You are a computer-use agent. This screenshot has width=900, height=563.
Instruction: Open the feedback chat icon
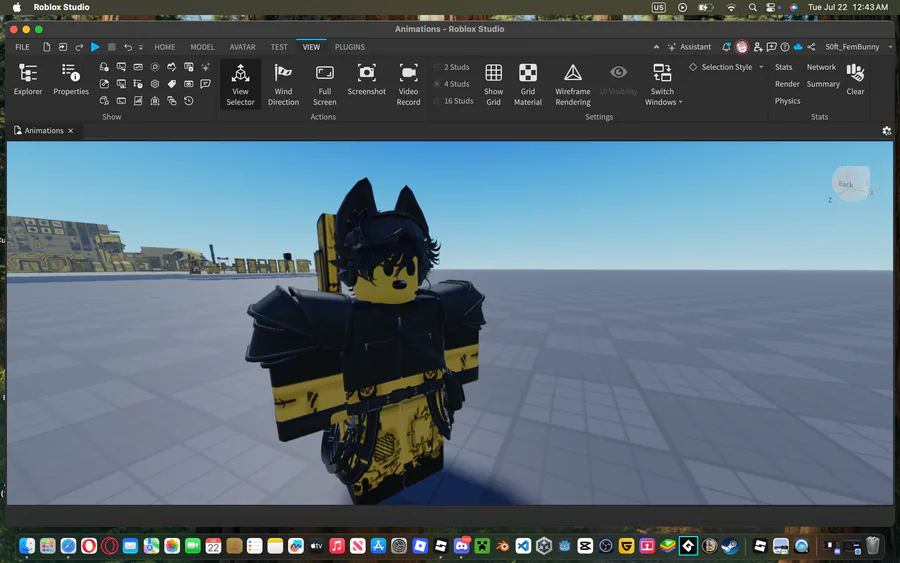771,47
